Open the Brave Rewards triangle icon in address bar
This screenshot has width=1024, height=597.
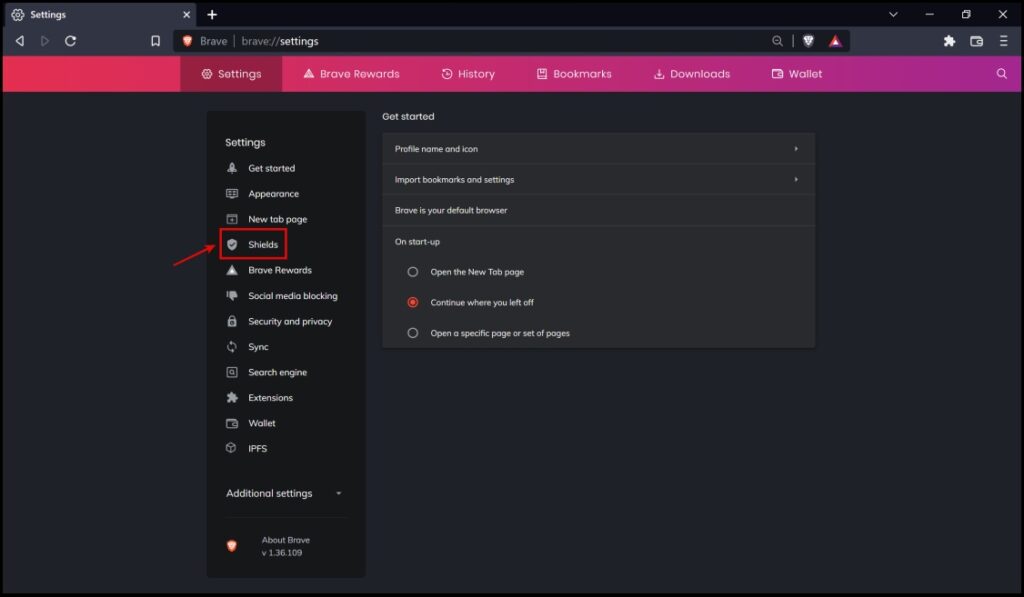[835, 41]
